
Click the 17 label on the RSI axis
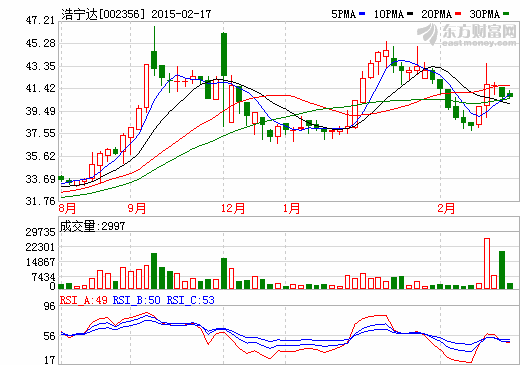(50, 360)
